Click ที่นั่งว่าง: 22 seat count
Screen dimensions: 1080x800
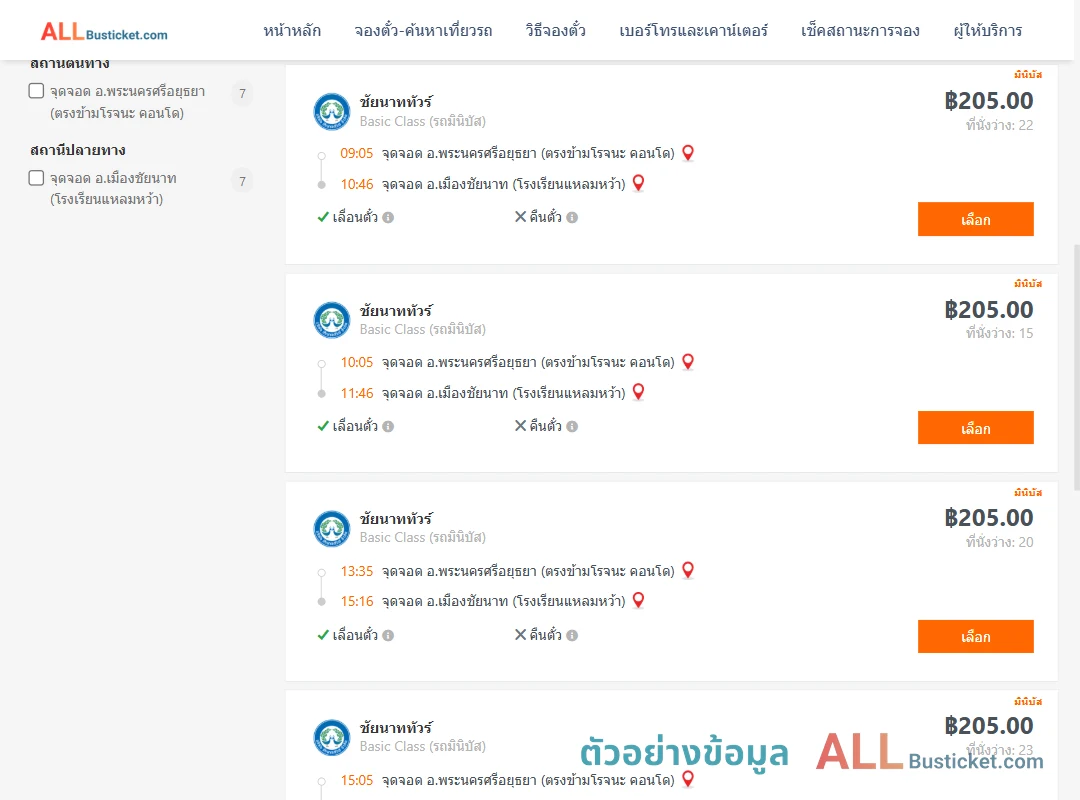[x=999, y=125]
